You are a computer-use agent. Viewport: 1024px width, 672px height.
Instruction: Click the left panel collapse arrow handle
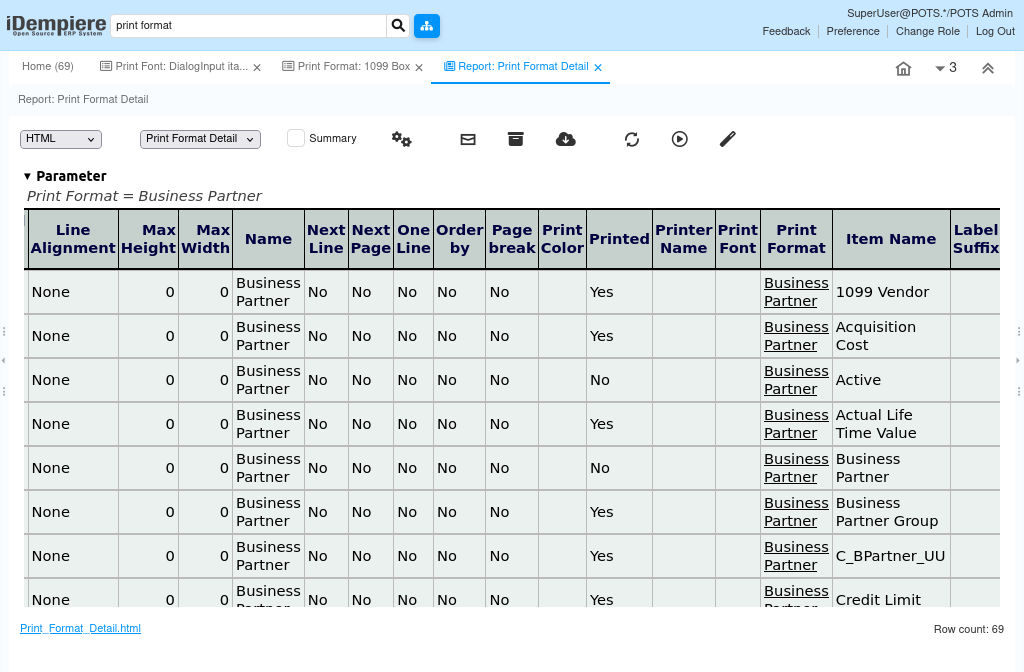(3, 360)
